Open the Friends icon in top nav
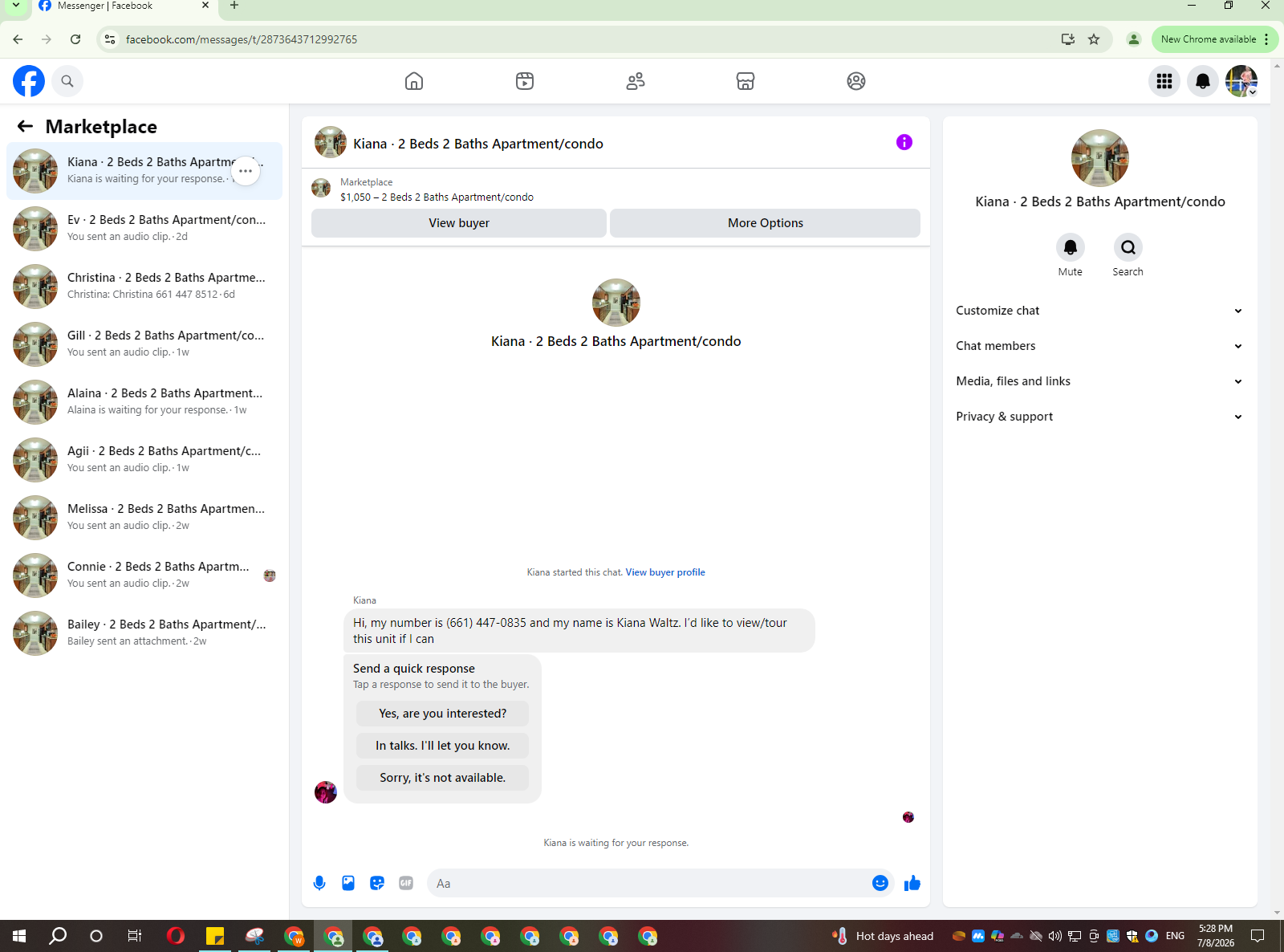Viewport: 1284px width, 952px height. click(x=636, y=81)
